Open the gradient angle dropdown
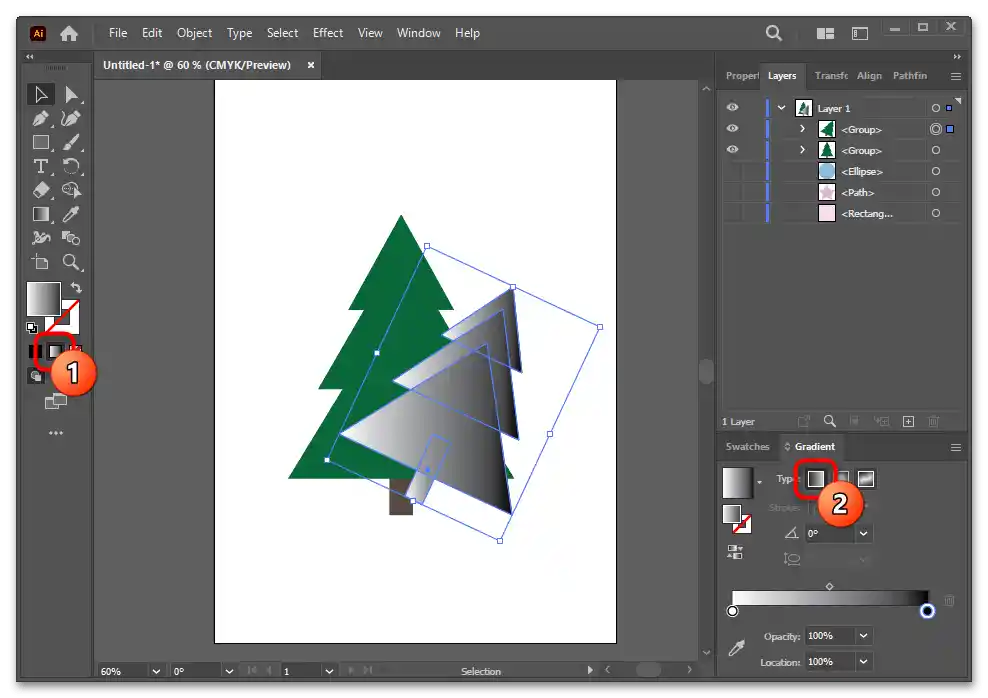This screenshot has width=988, height=698. point(863,534)
